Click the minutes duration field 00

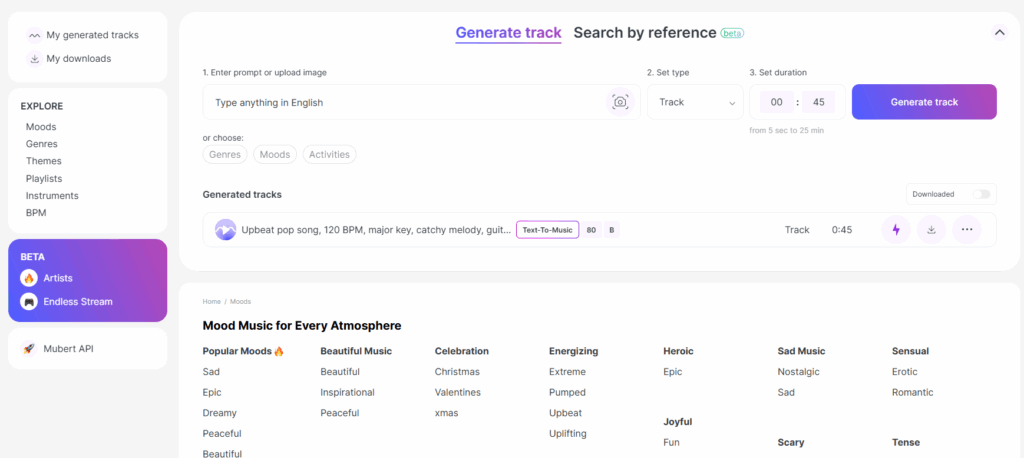[x=776, y=102]
